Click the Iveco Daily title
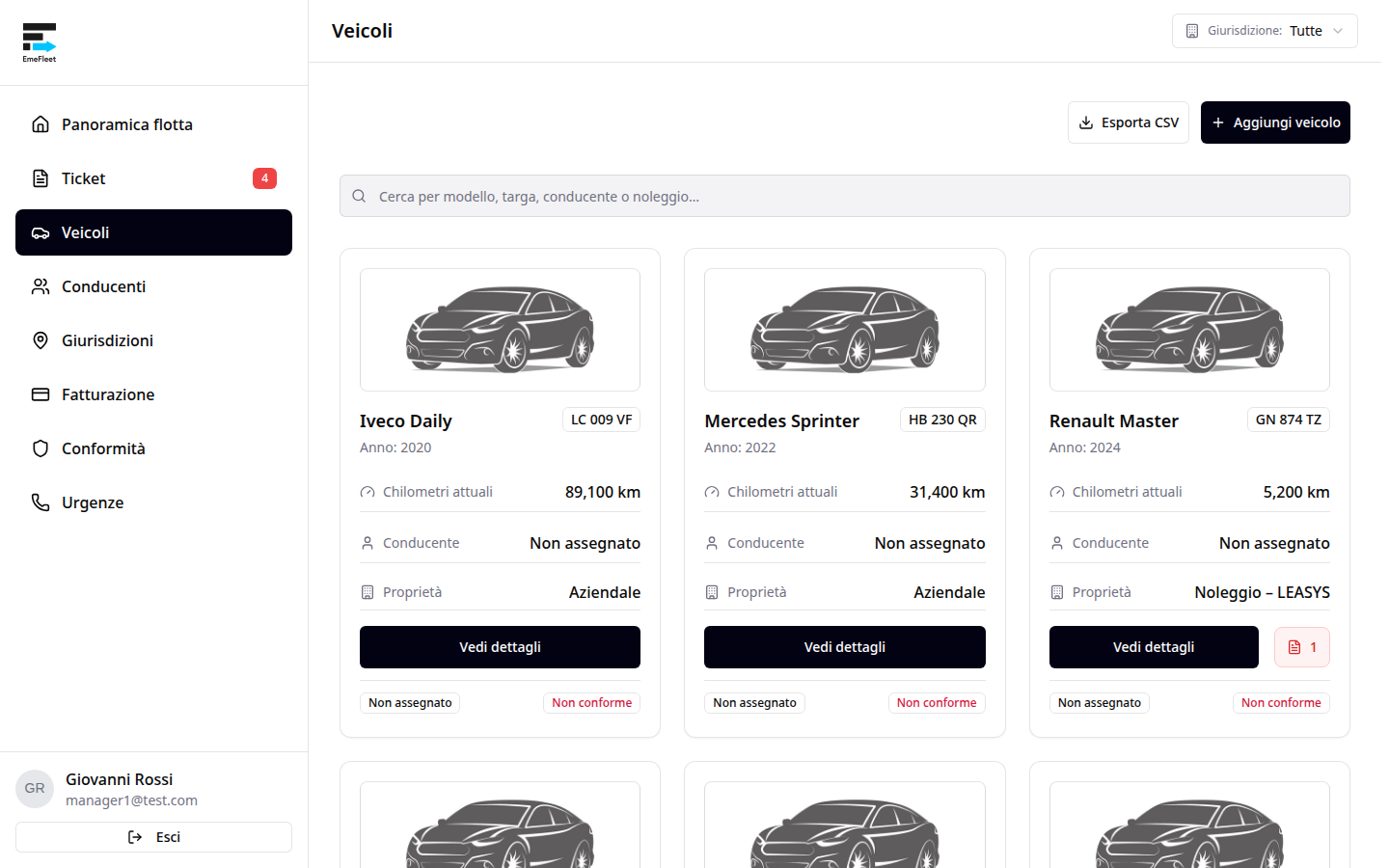 point(406,421)
